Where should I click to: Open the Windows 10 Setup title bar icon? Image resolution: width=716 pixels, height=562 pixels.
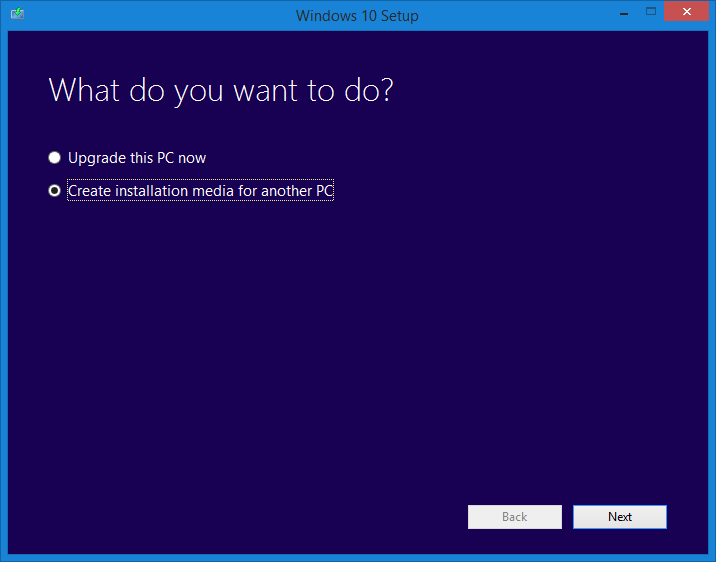(17, 13)
